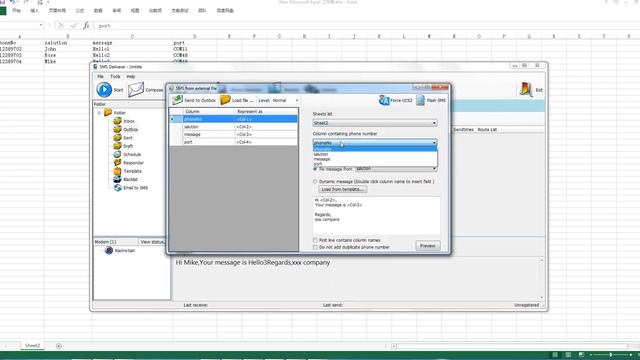Click the Compose envelope icon
Viewport: 640px width, 360px height.
(x=136, y=90)
